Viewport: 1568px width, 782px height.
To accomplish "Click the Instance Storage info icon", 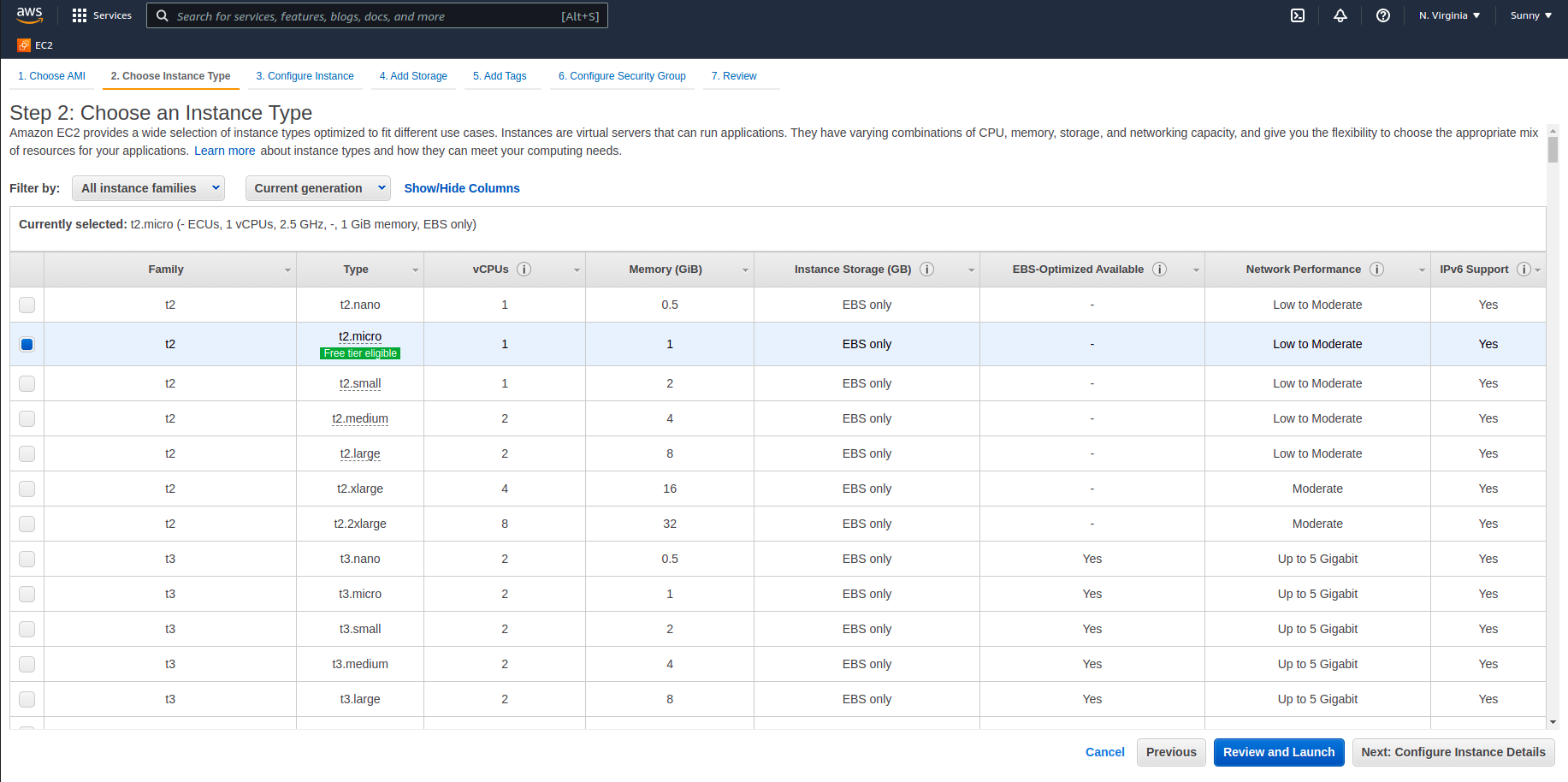I will pos(926,269).
